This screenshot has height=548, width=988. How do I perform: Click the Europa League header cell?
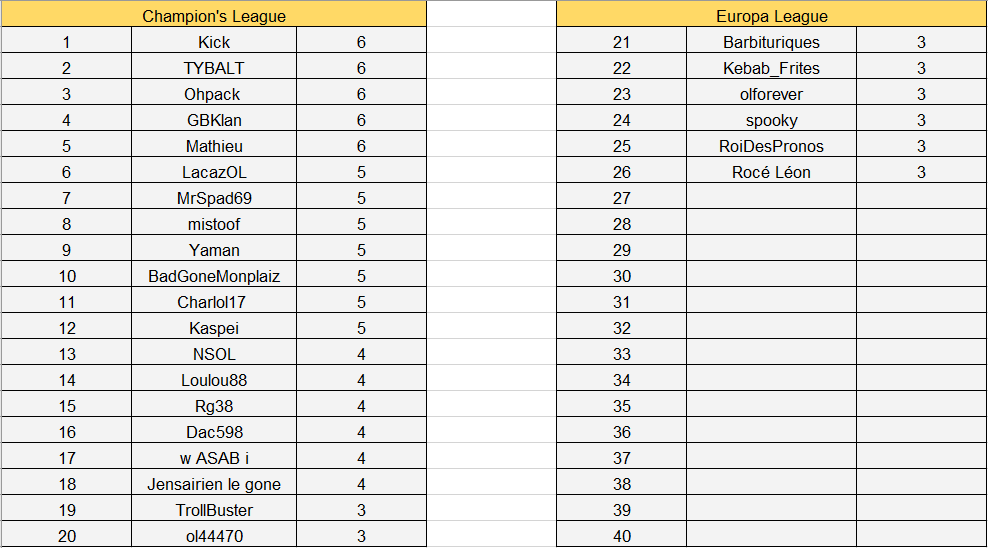click(x=771, y=16)
